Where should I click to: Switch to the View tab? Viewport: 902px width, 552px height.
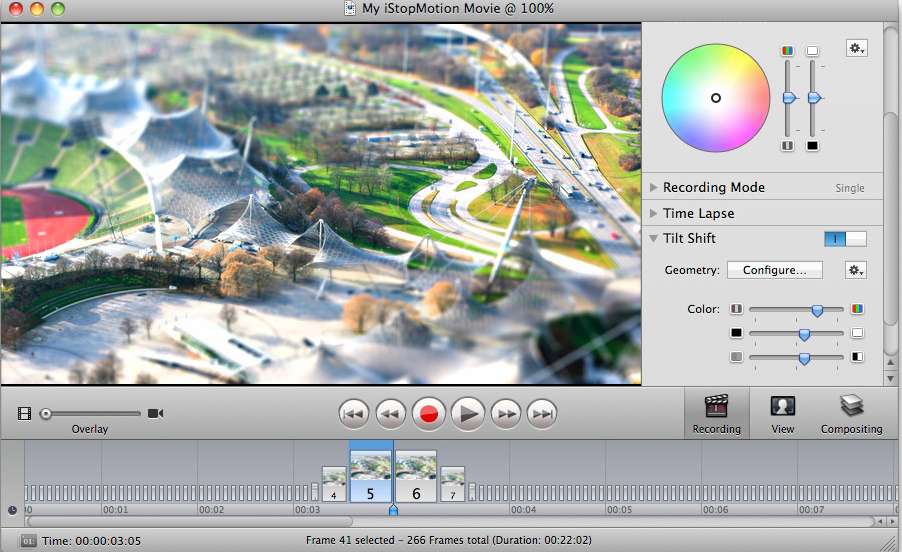(782, 413)
